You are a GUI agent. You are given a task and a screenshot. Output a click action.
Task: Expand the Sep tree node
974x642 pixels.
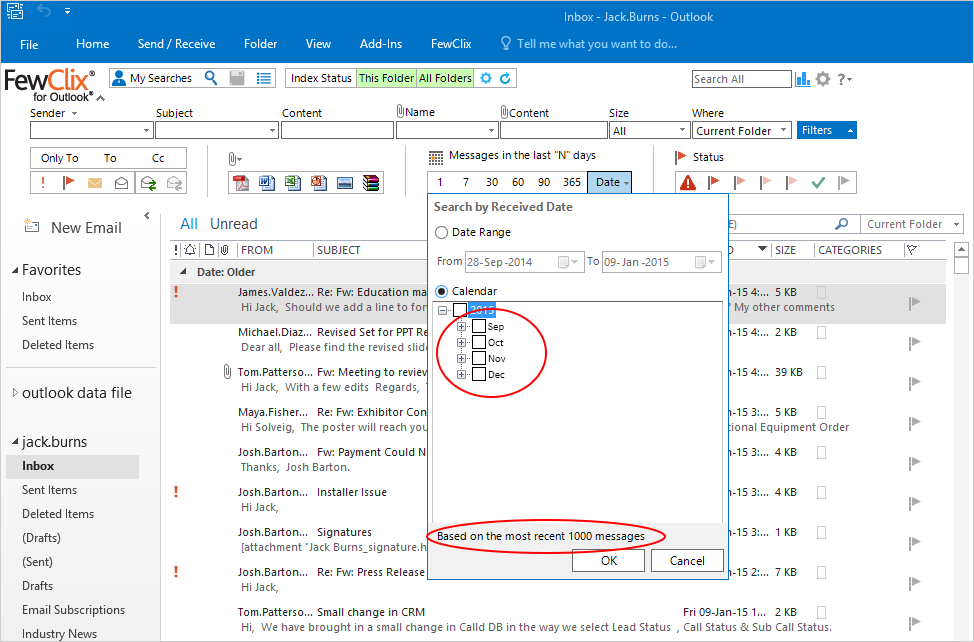pyautogui.click(x=462, y=327)
